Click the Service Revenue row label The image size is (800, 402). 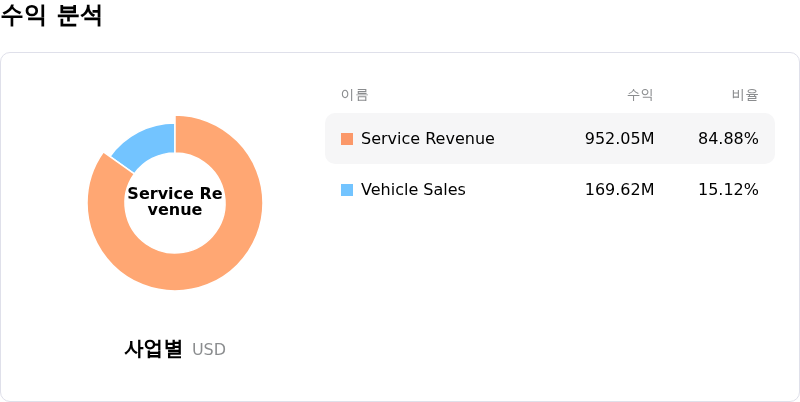(428, 139)
